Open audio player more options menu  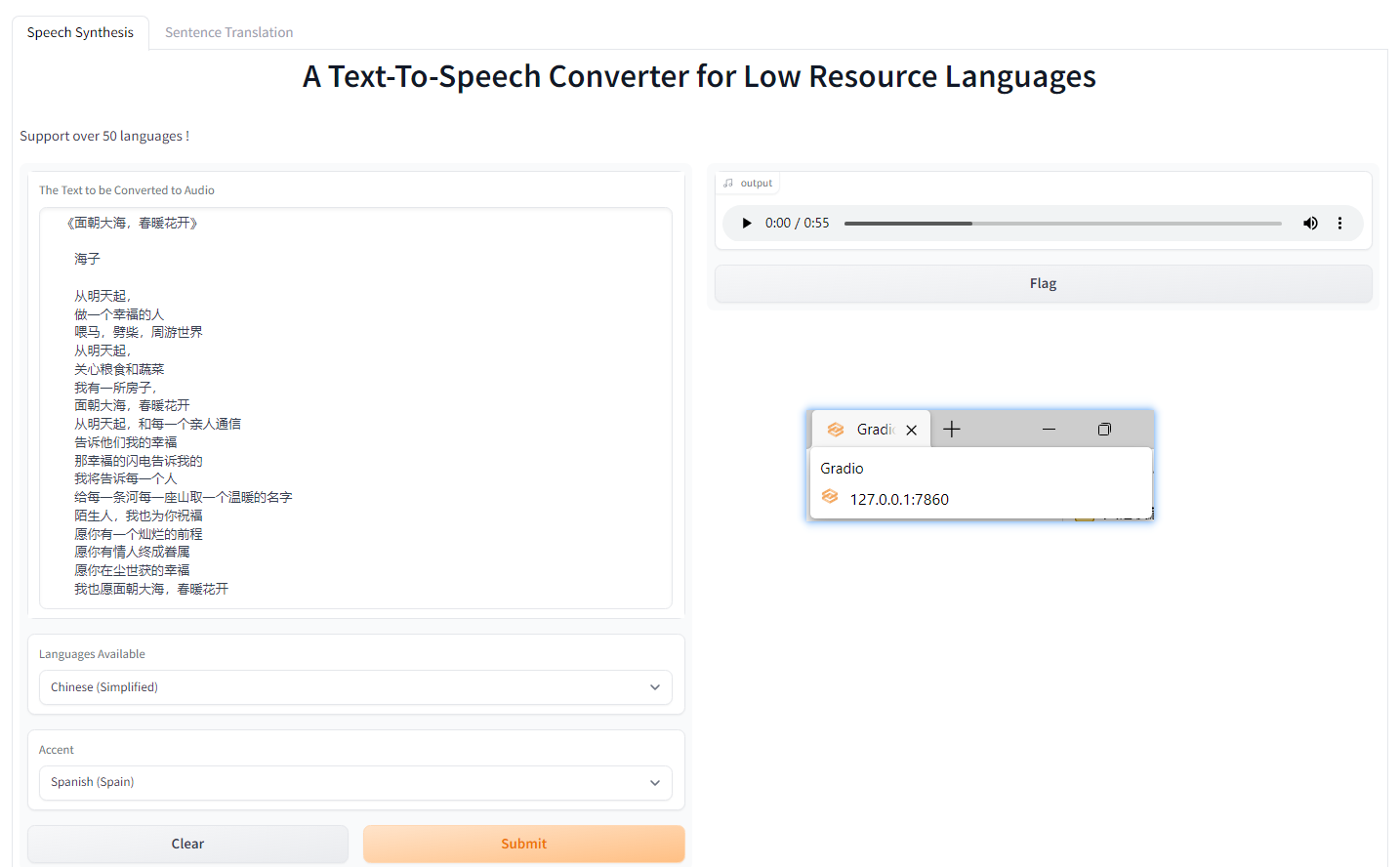click(x=1339, y=224)
